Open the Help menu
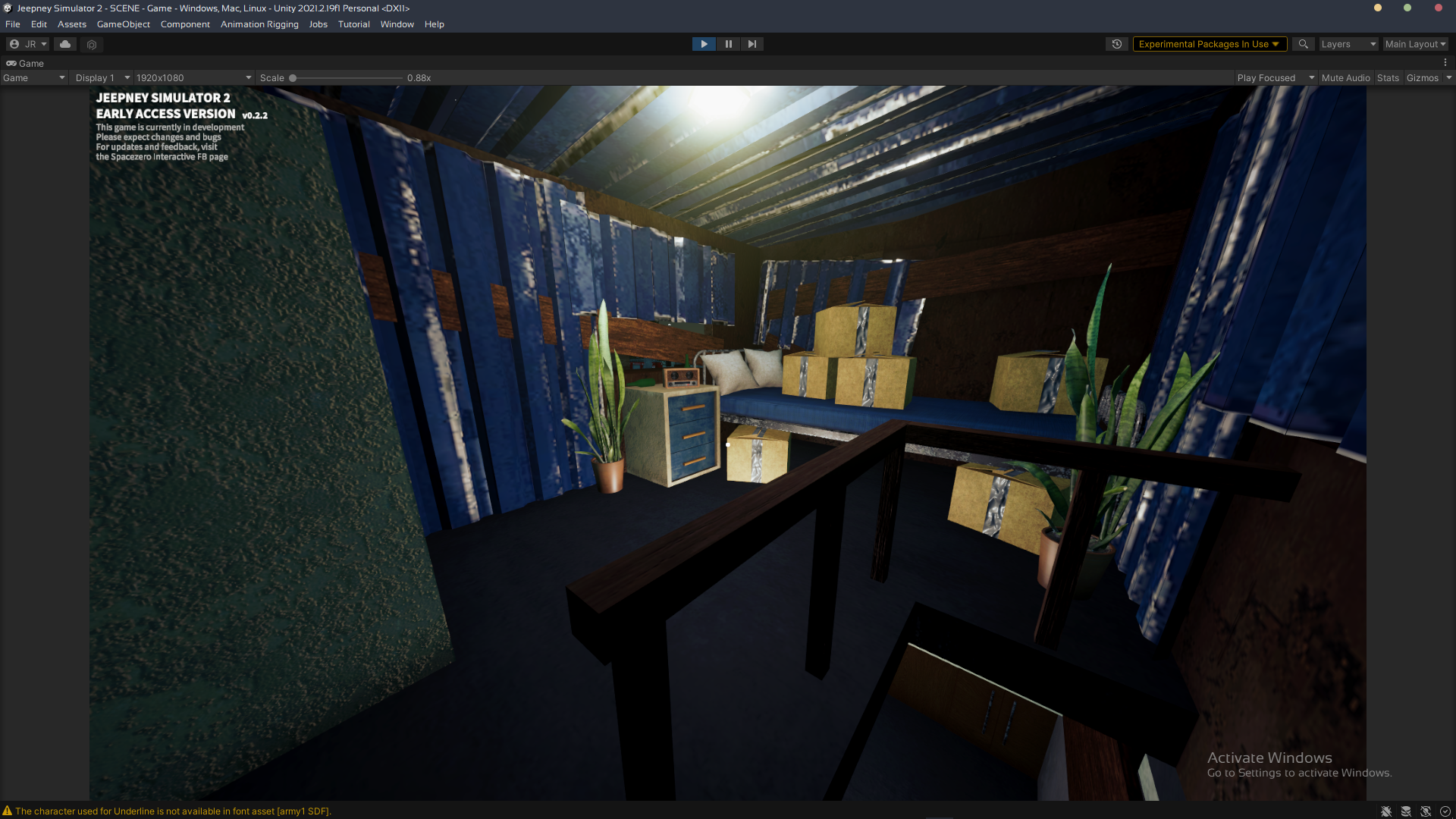This screenshot has width=1456, height=819. [x=435, y=24]
